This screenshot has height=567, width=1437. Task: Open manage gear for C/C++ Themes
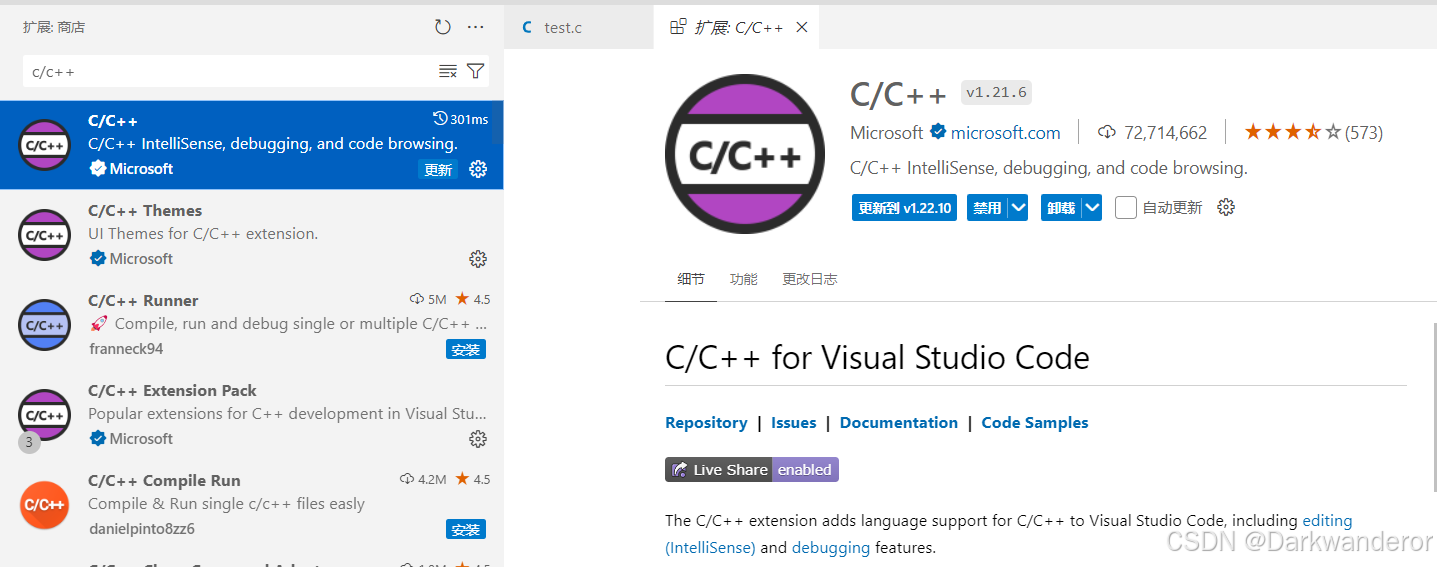(478, 259)
